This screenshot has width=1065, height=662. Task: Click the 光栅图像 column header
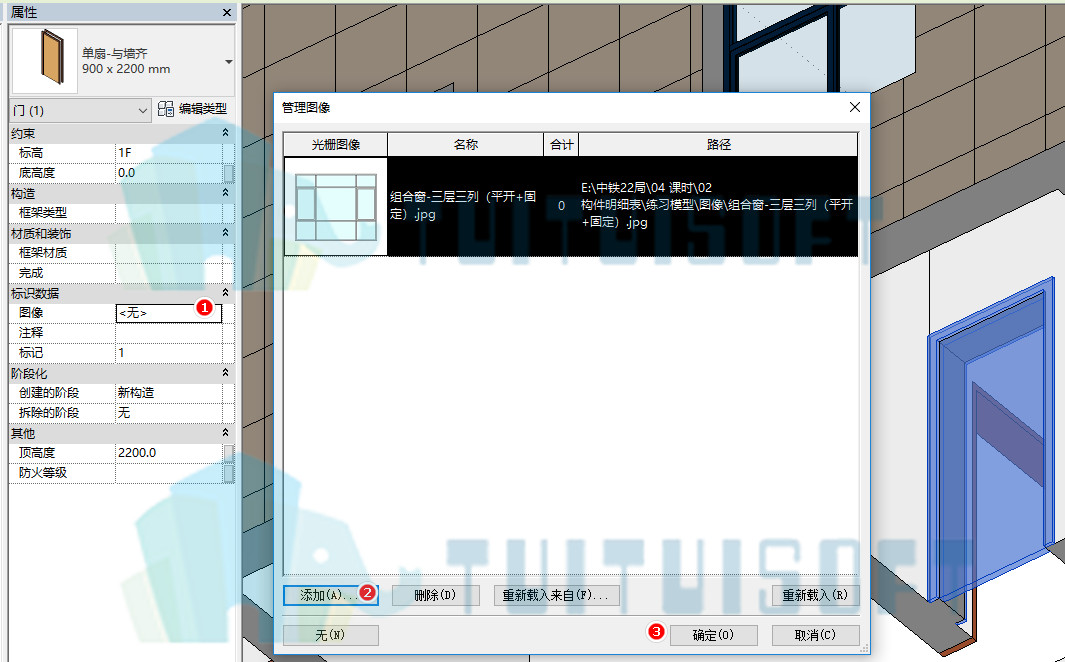click(x=336, y=145)
